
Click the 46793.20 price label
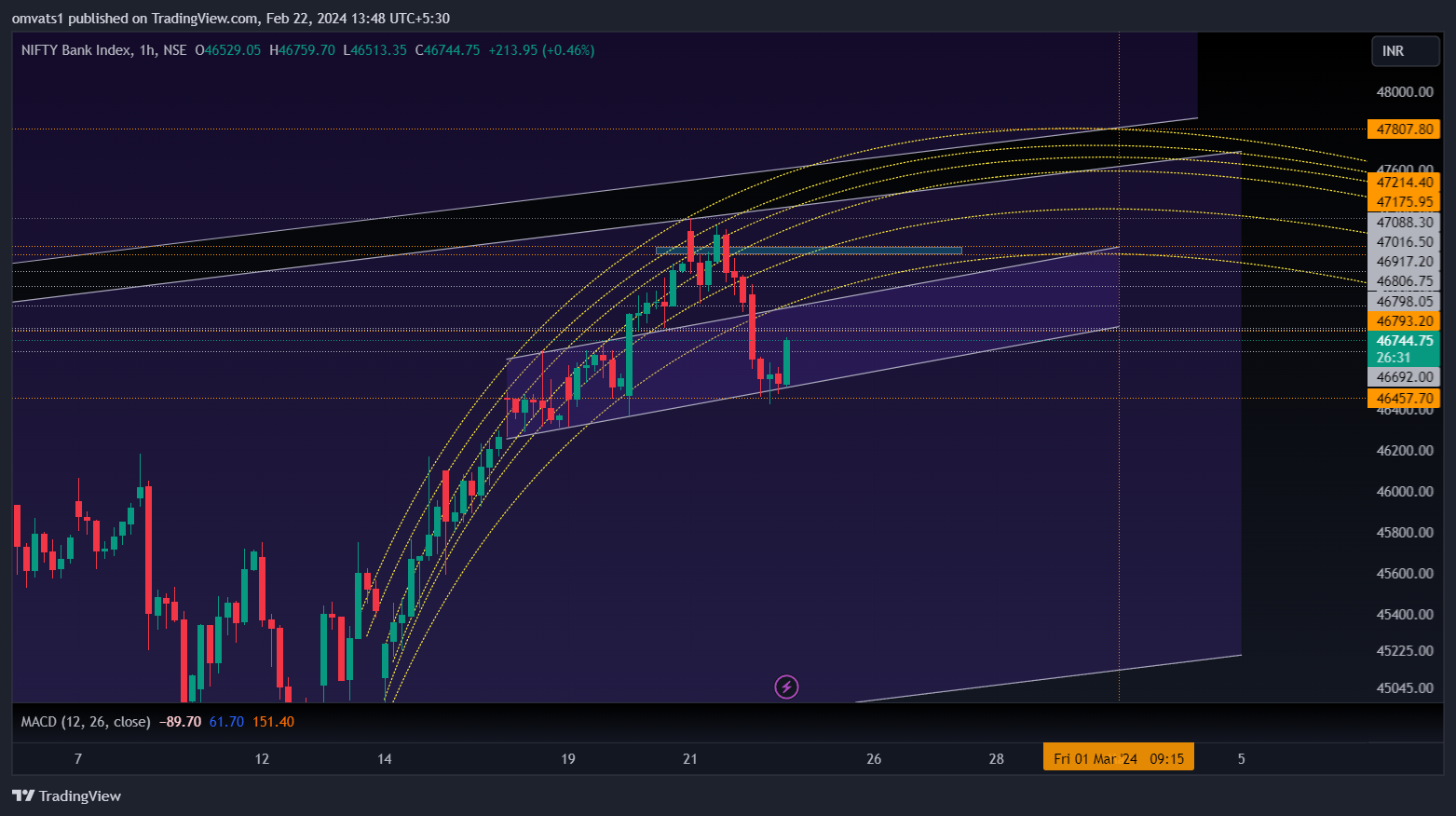[x=1404, y=321]
